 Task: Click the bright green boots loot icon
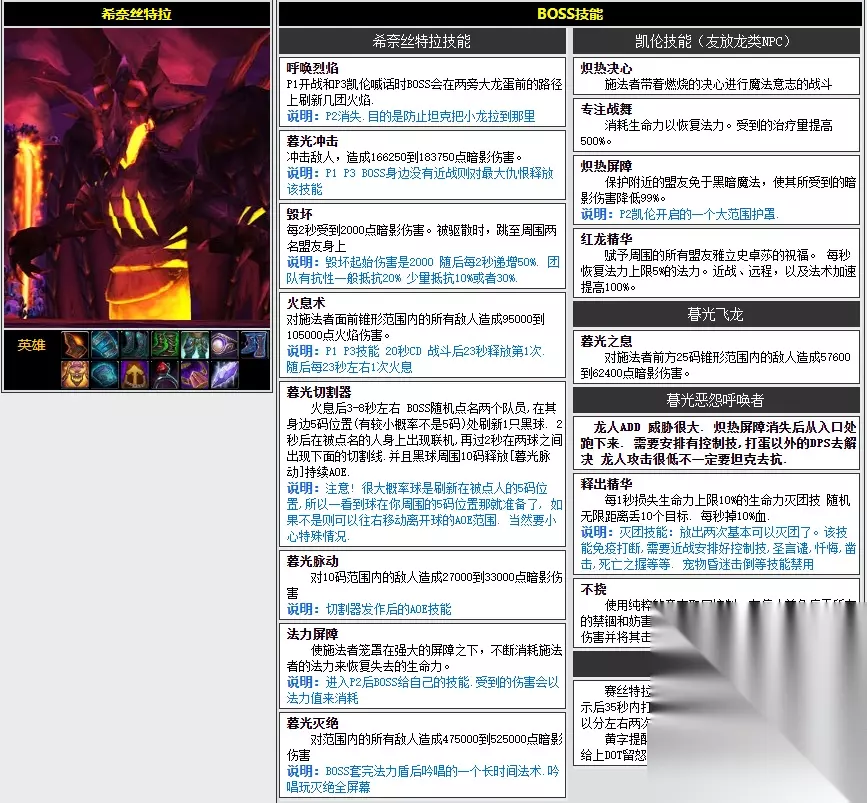pyautogui.click(x=165, y=345)
